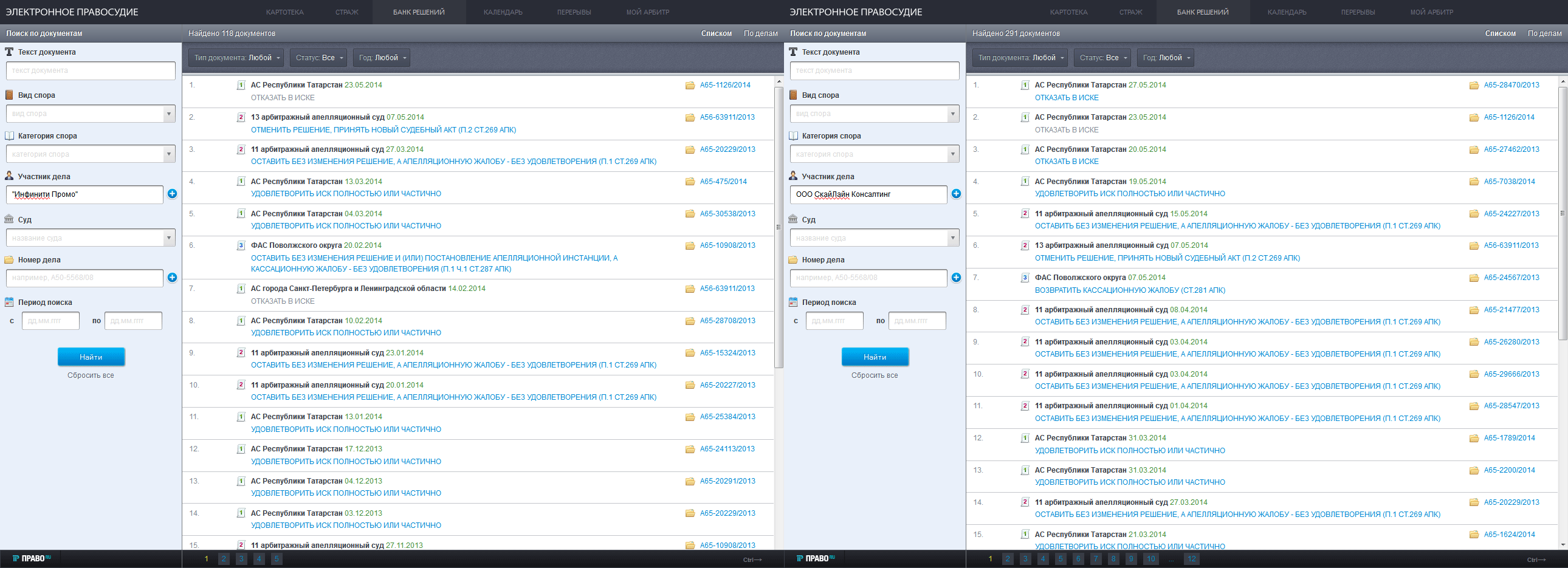
Task: Click "Найти" button in Инфинити Промо search
Action: point(91,357)
